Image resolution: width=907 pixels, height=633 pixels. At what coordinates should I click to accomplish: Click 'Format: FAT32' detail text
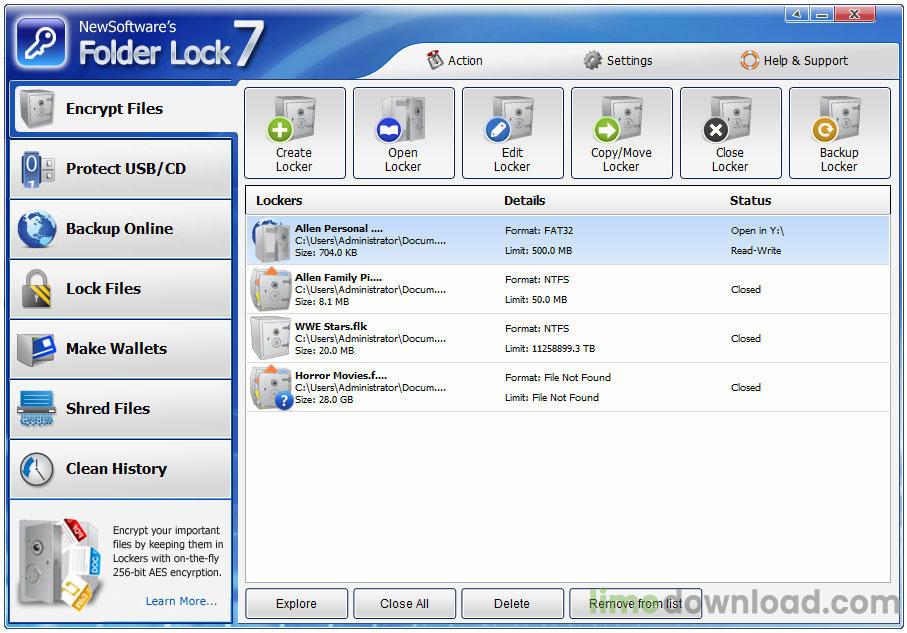pos(539,230)
